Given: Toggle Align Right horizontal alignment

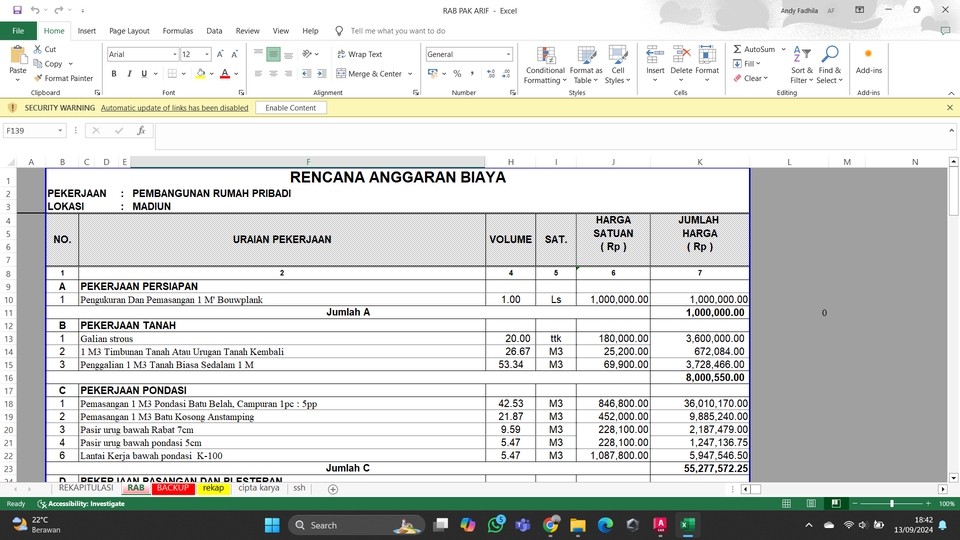Looking at the screenshot, I should (288, 73).
